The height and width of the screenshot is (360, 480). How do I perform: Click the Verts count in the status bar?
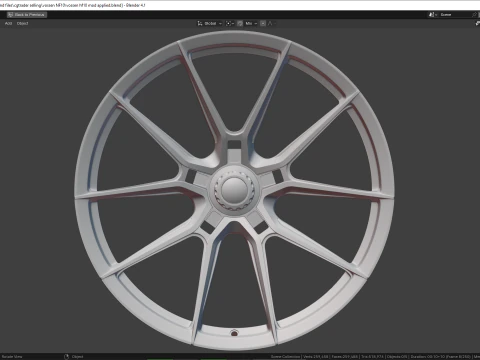315,357
